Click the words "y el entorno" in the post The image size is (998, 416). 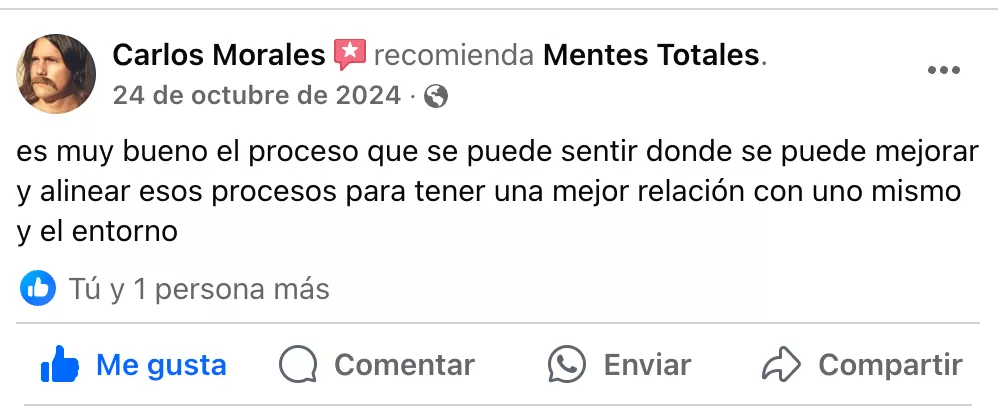pyautogui.click(x=97, y=231)
